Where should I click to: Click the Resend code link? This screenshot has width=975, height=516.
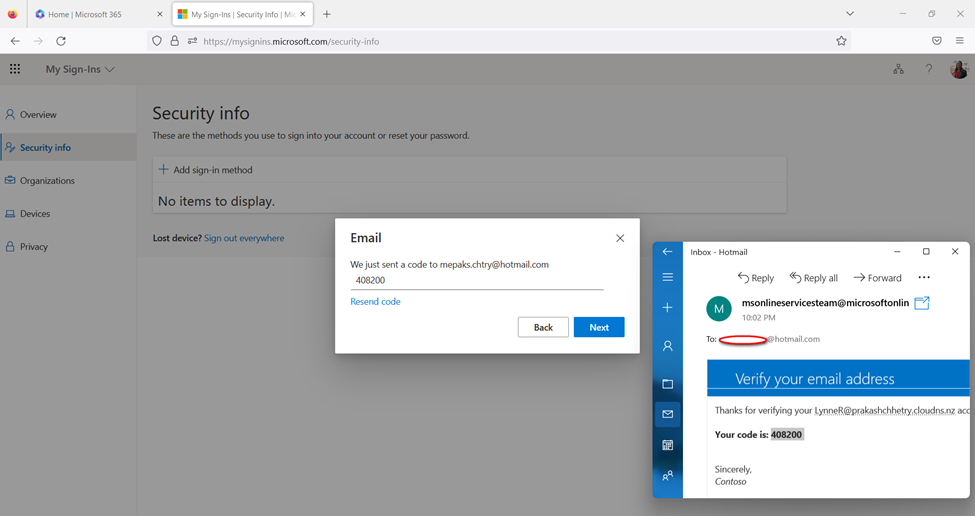tap(375, 302)
